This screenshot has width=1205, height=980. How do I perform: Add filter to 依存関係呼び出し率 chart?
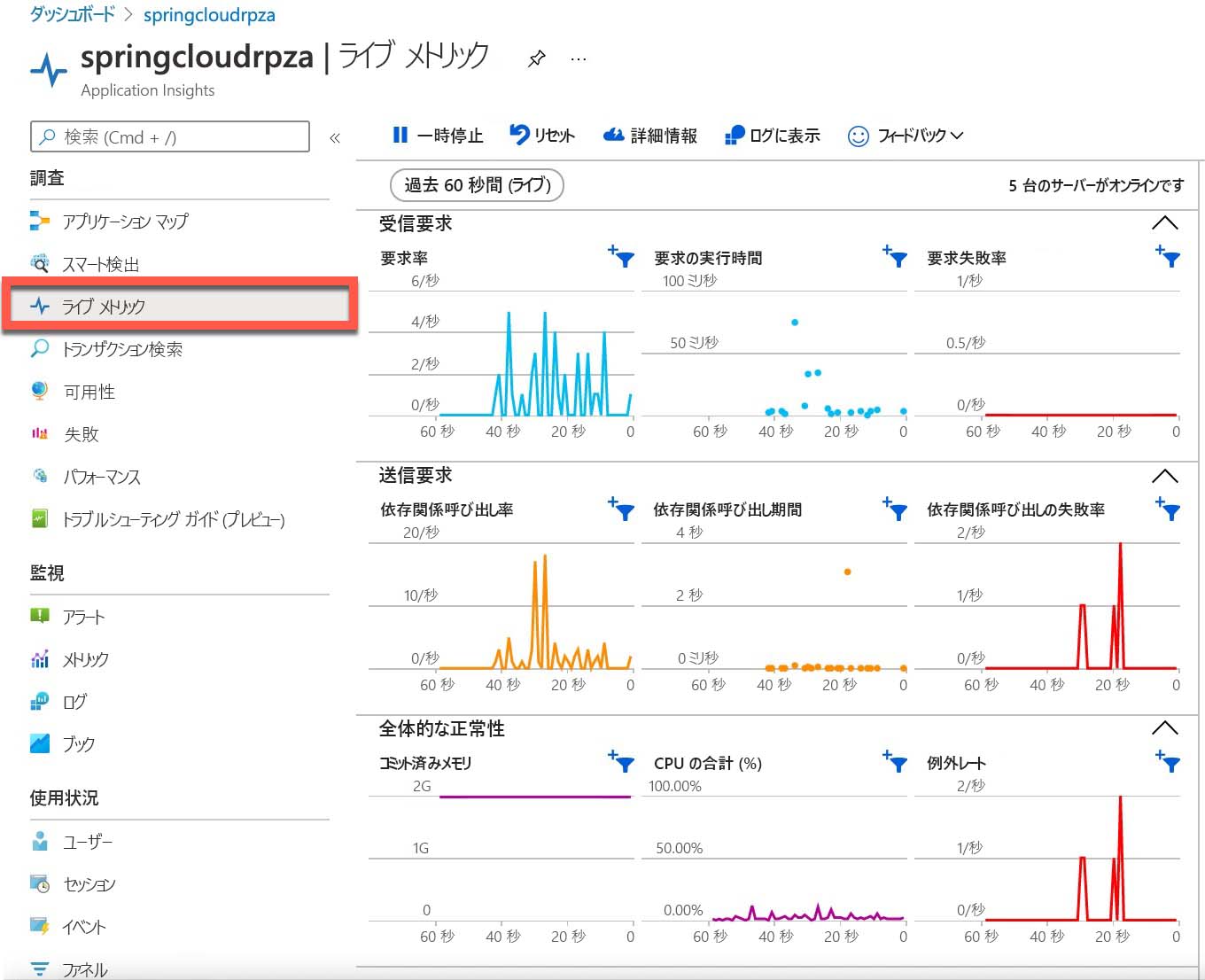(x=622, y=509)
